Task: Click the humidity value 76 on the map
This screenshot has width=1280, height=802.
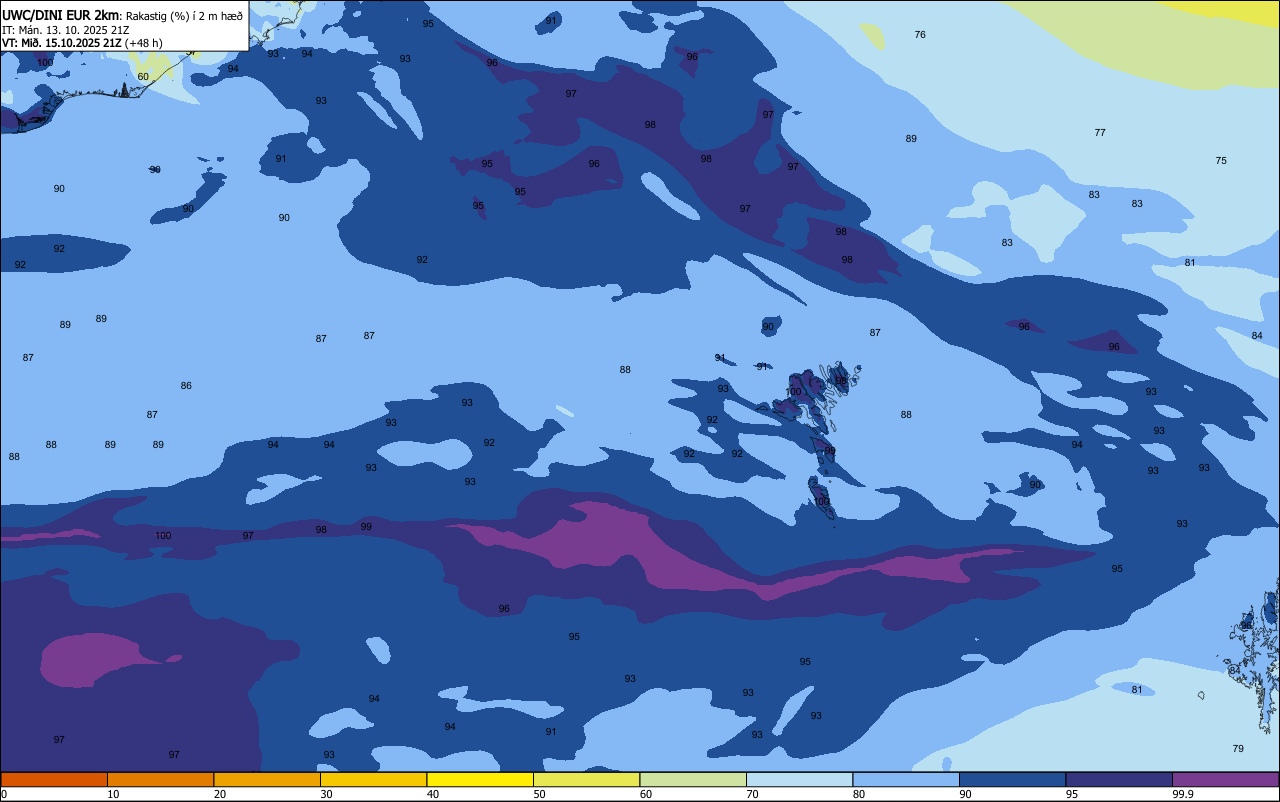Action: (920, 35)
